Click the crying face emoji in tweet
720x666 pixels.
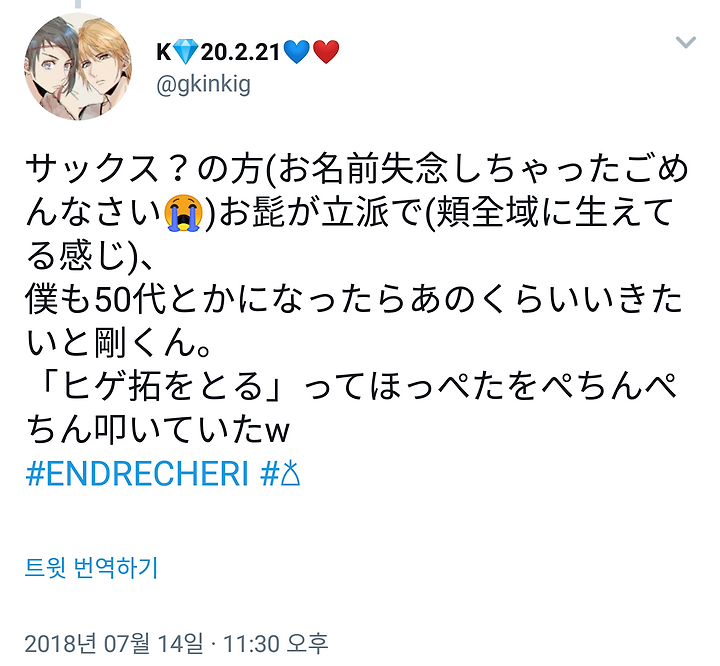point(184,213)
